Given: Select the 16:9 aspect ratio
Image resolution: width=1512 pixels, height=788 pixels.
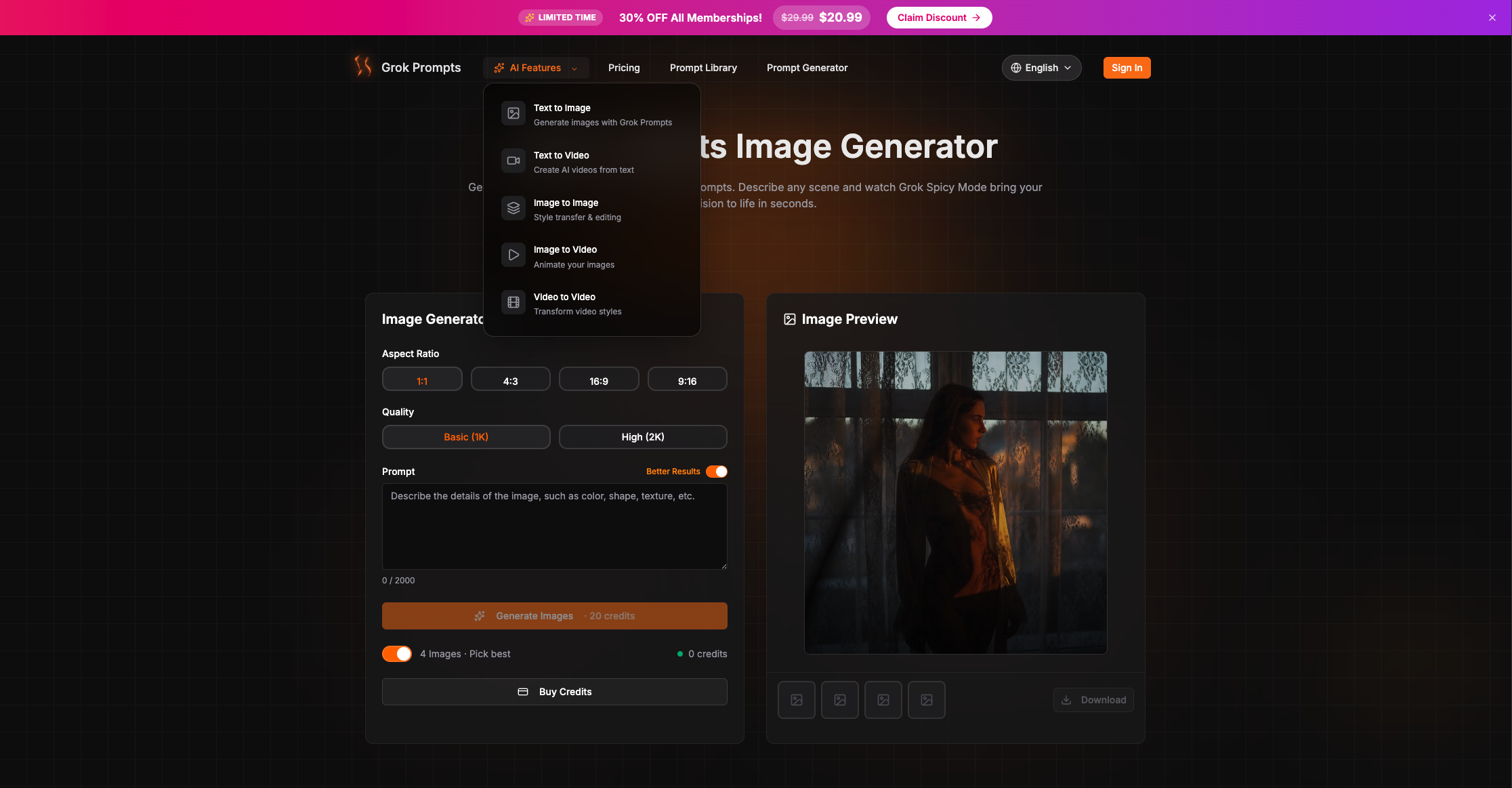Looking at the screenshot, I should pos(599,381).
